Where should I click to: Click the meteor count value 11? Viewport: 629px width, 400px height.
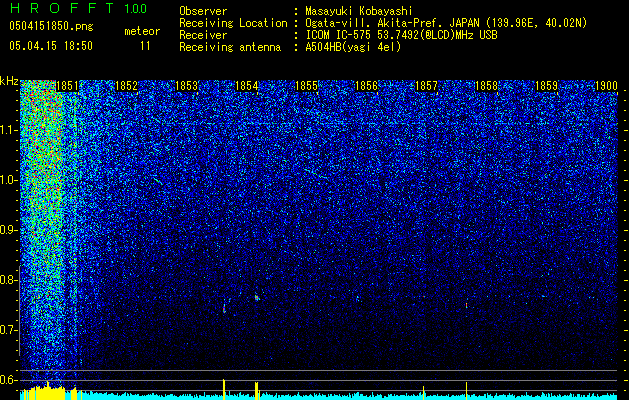145,46
